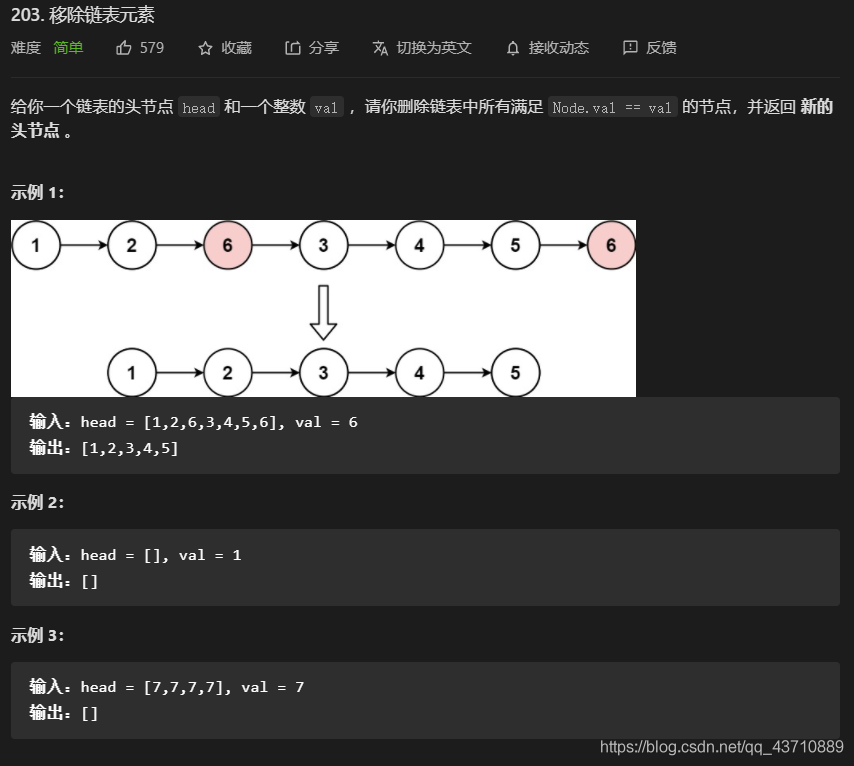Click the feedback flag icon
Viewport: 854px width, 766px height.
(630, 48)
